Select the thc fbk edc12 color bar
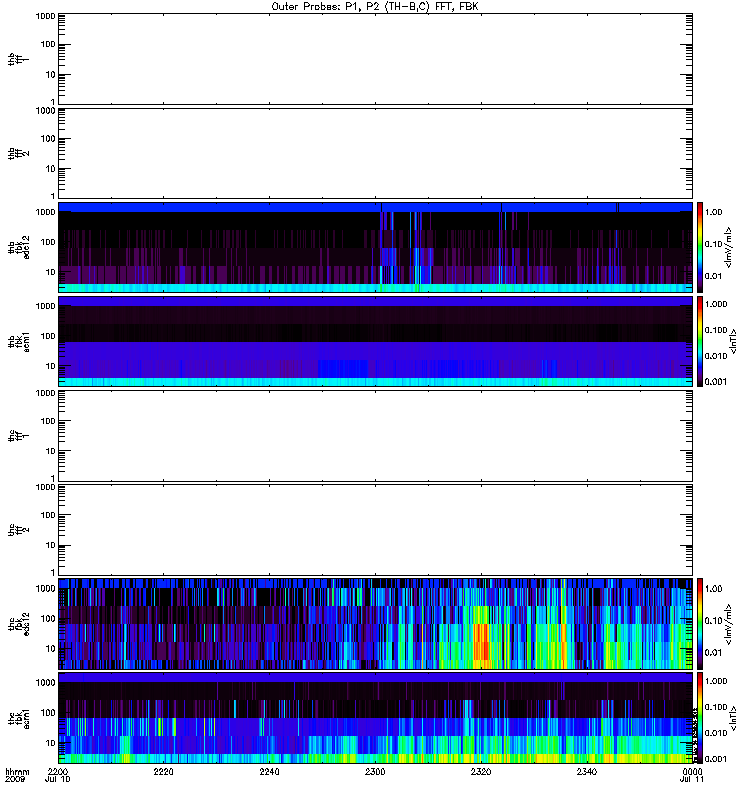Viewport: 750px width, 800px height. [x=700, y=624]
